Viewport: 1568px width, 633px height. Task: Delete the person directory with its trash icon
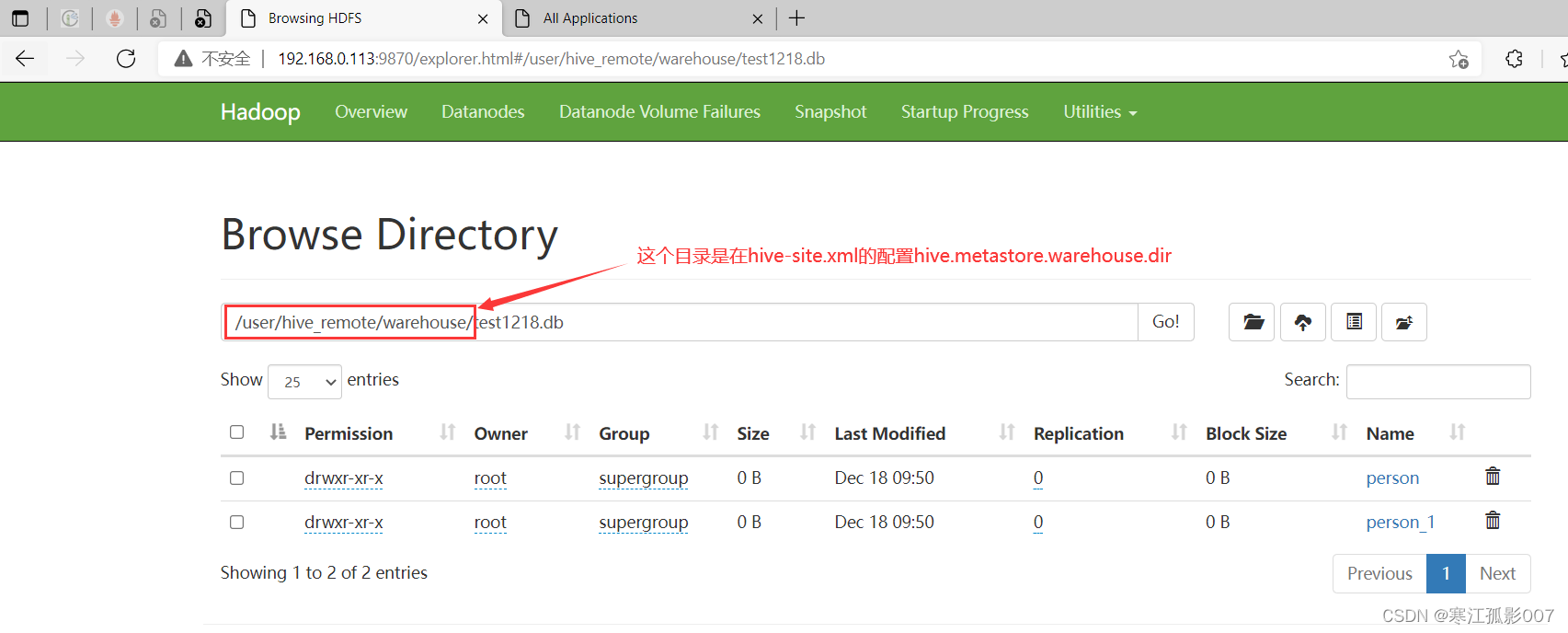click(1493, 476)
